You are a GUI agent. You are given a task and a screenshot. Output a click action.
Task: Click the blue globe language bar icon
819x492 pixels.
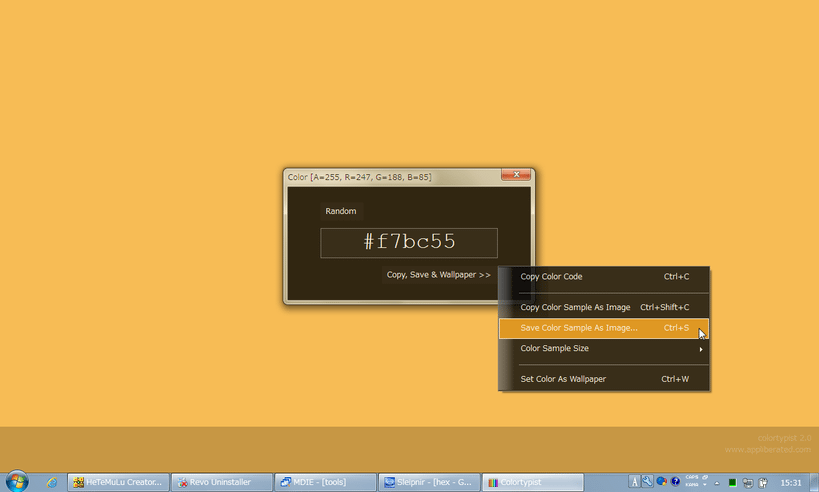tap(662, 482)
